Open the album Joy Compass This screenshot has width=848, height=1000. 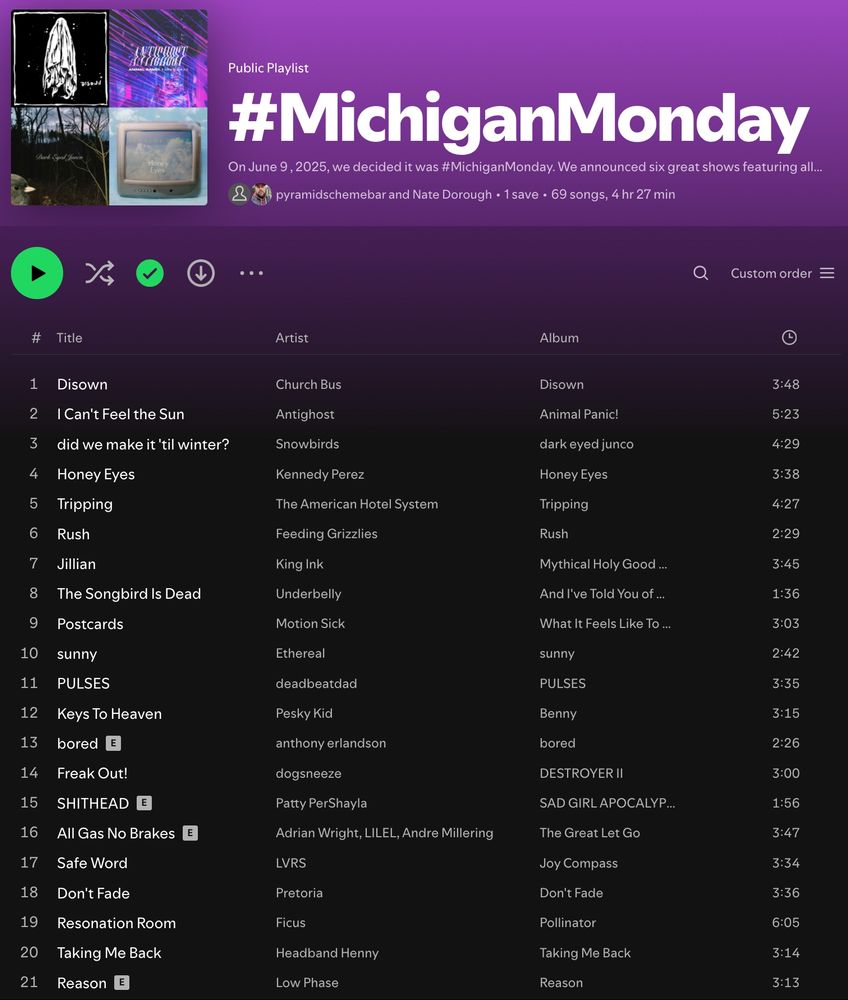pyautogui.click(x=579, y=864)
